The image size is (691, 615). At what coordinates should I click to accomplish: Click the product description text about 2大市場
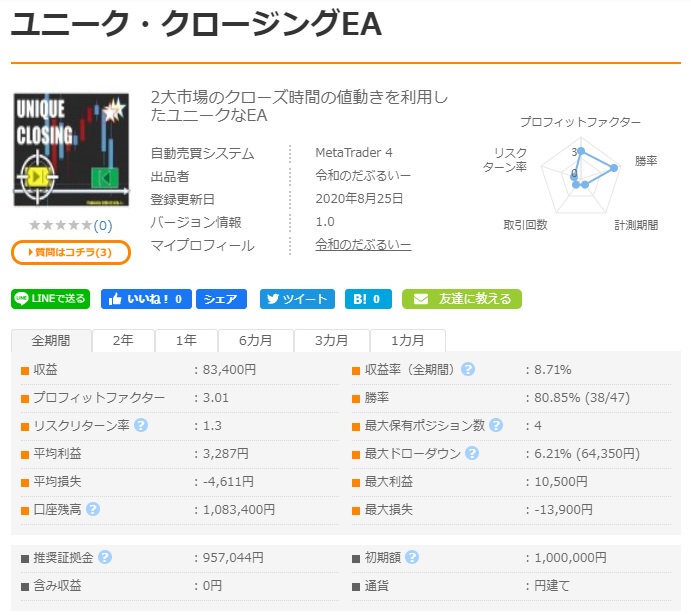(299, 106)
